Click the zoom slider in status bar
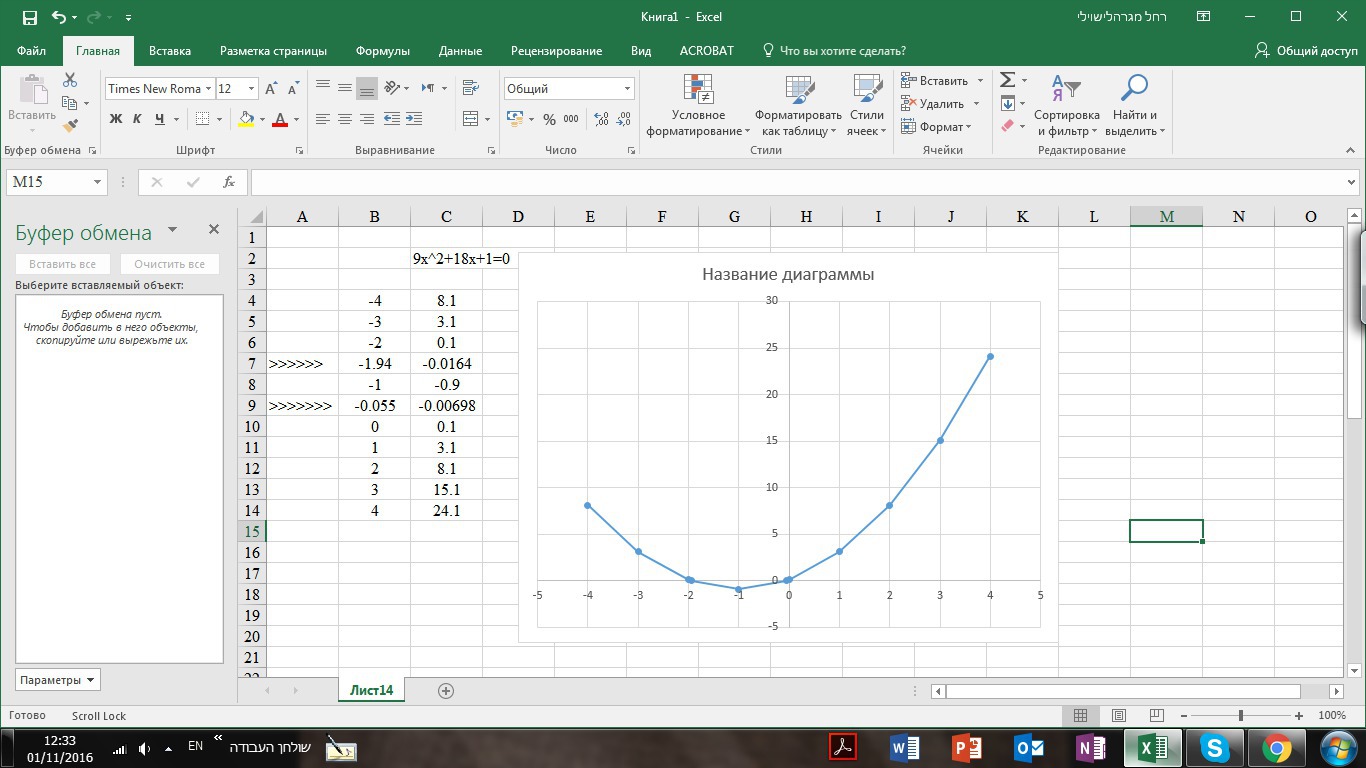 (x=1240, y=716)
